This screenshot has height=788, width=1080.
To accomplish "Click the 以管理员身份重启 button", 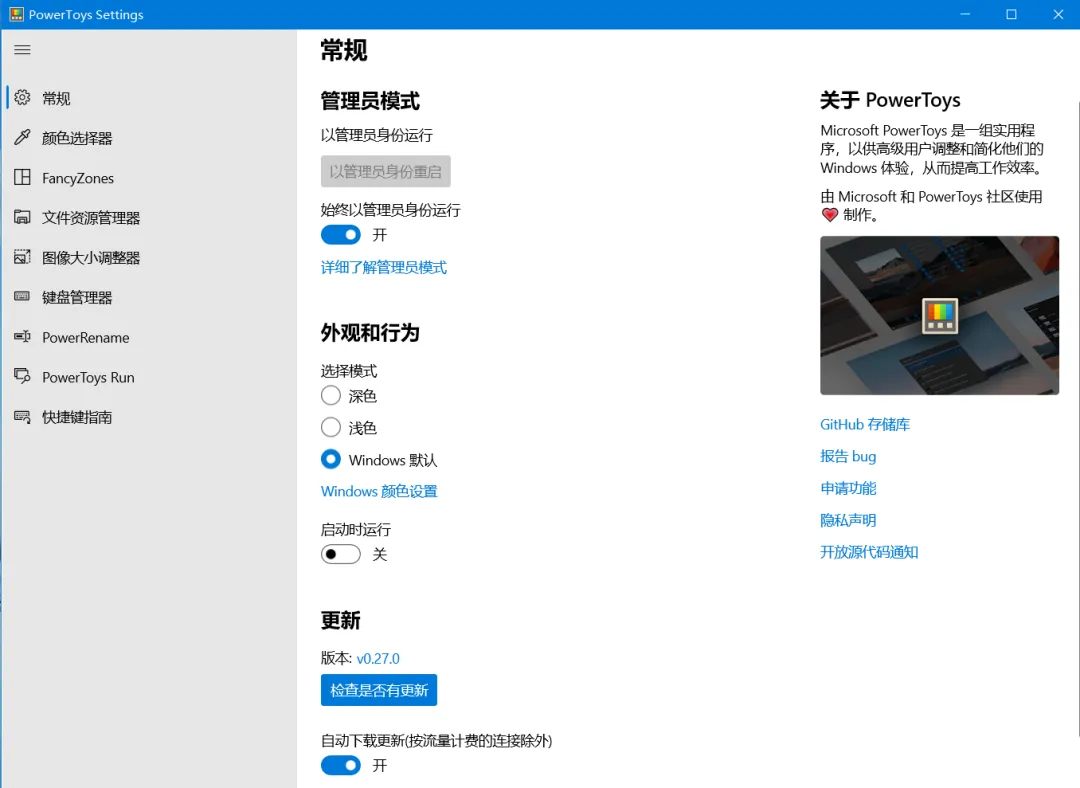I will pos(386,172).
